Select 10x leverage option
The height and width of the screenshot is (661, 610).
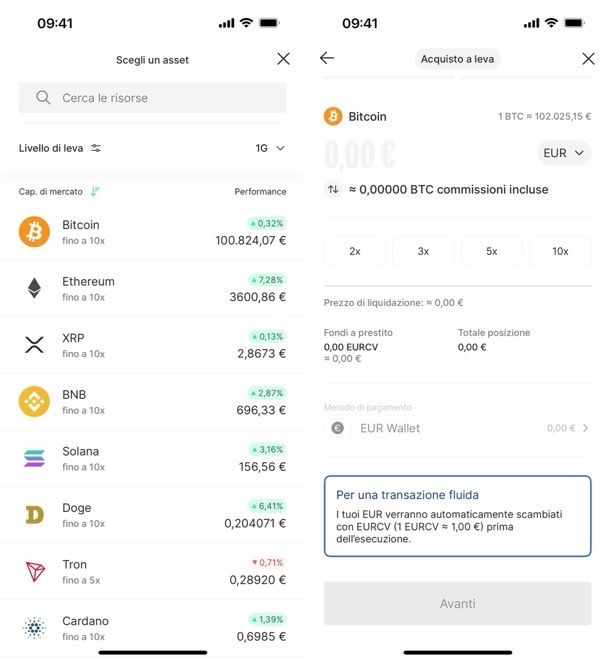(x=560, y=251)
